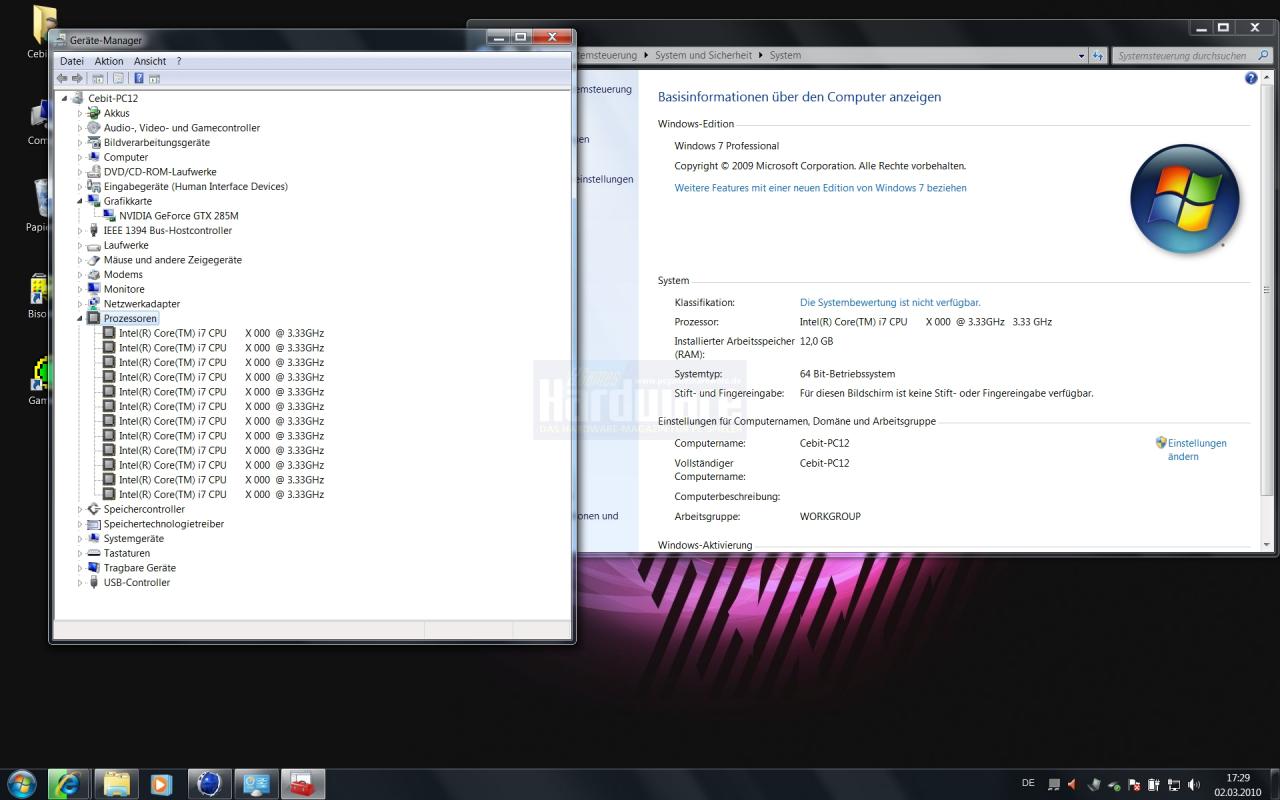Expand the Akkus node
This screenshot has height=800, width=1280.
pos(80,113)
